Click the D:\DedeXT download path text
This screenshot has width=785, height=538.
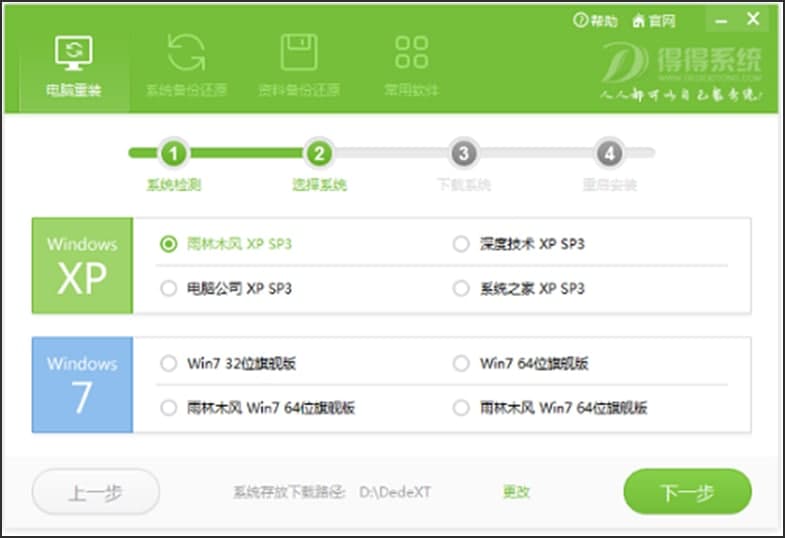click(395, 492)
